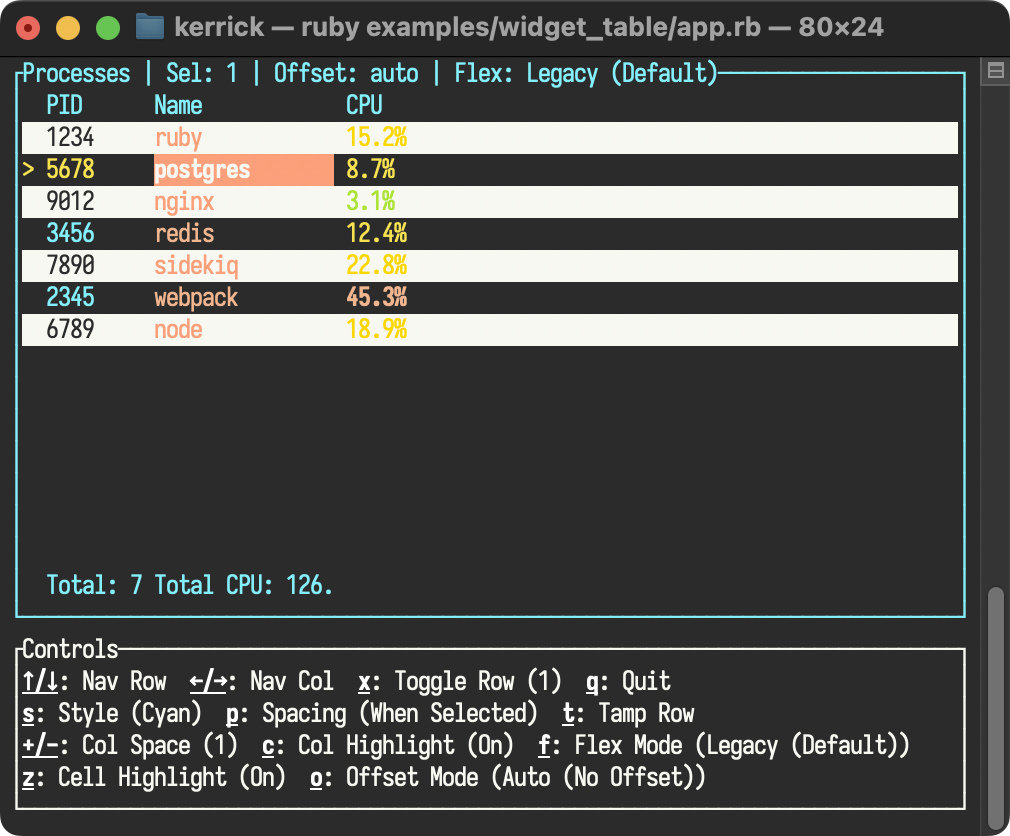The image size is (1010, 836).
Task: Click the split pane icon above scrollbar
Action: (995, 71)
